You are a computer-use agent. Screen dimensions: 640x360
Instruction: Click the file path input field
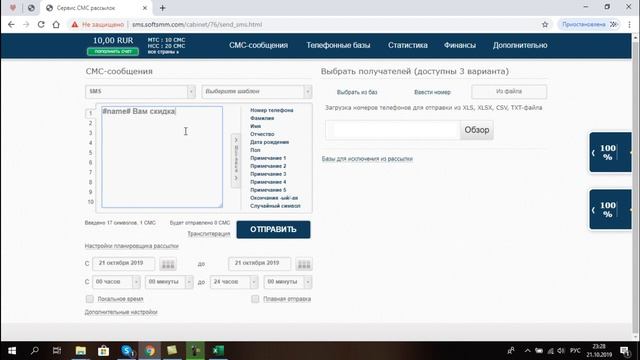(x=393, y=130)
